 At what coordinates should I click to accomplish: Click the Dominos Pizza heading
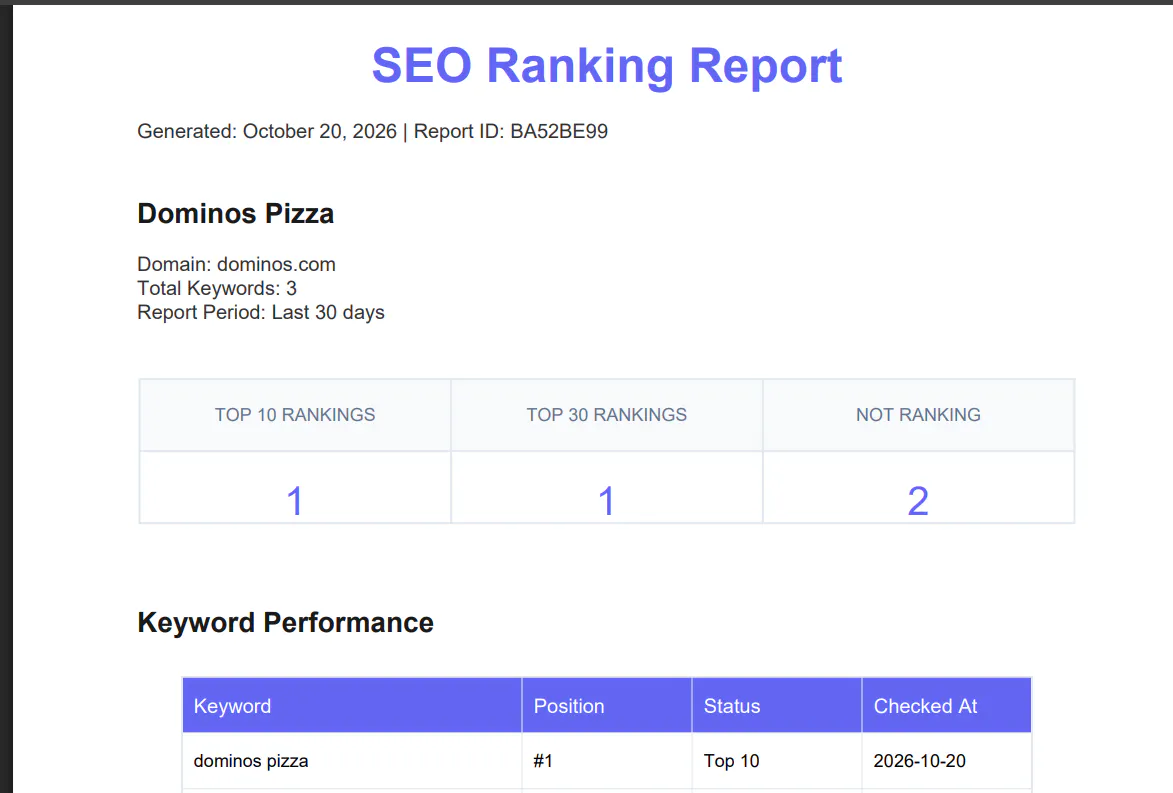236,214
